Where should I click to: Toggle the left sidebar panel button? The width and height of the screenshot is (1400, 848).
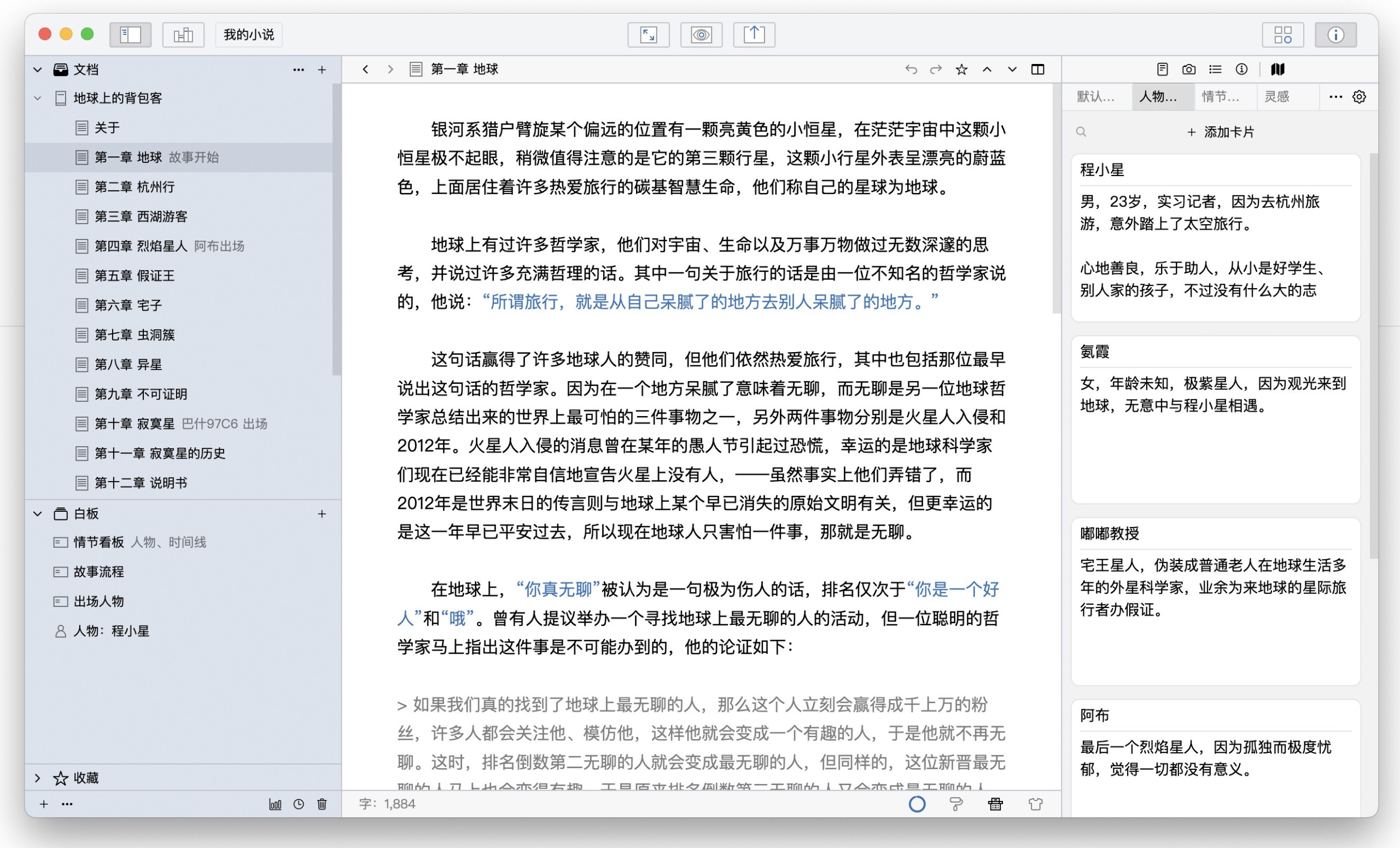coord(130,34)
